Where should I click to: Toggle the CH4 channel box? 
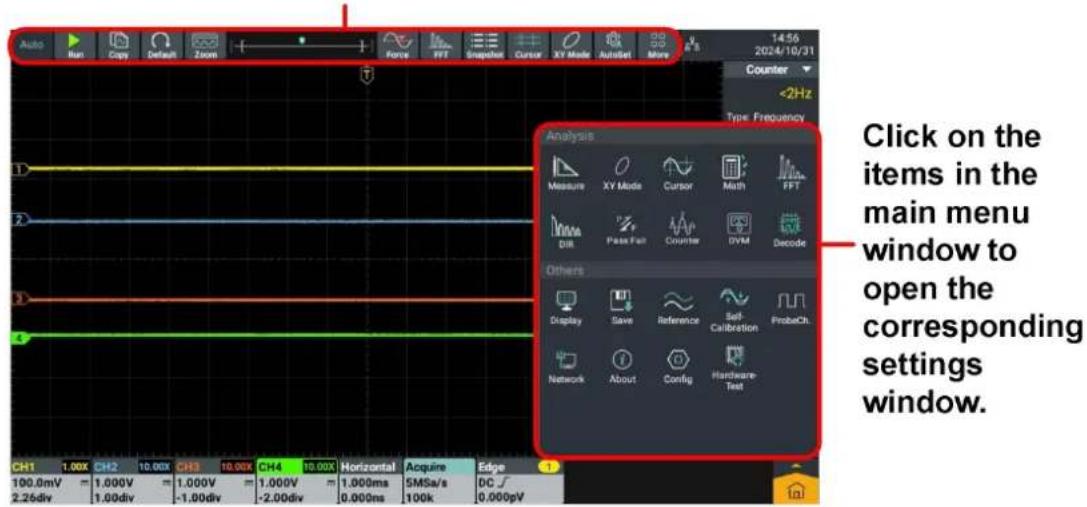click(297, 483)
